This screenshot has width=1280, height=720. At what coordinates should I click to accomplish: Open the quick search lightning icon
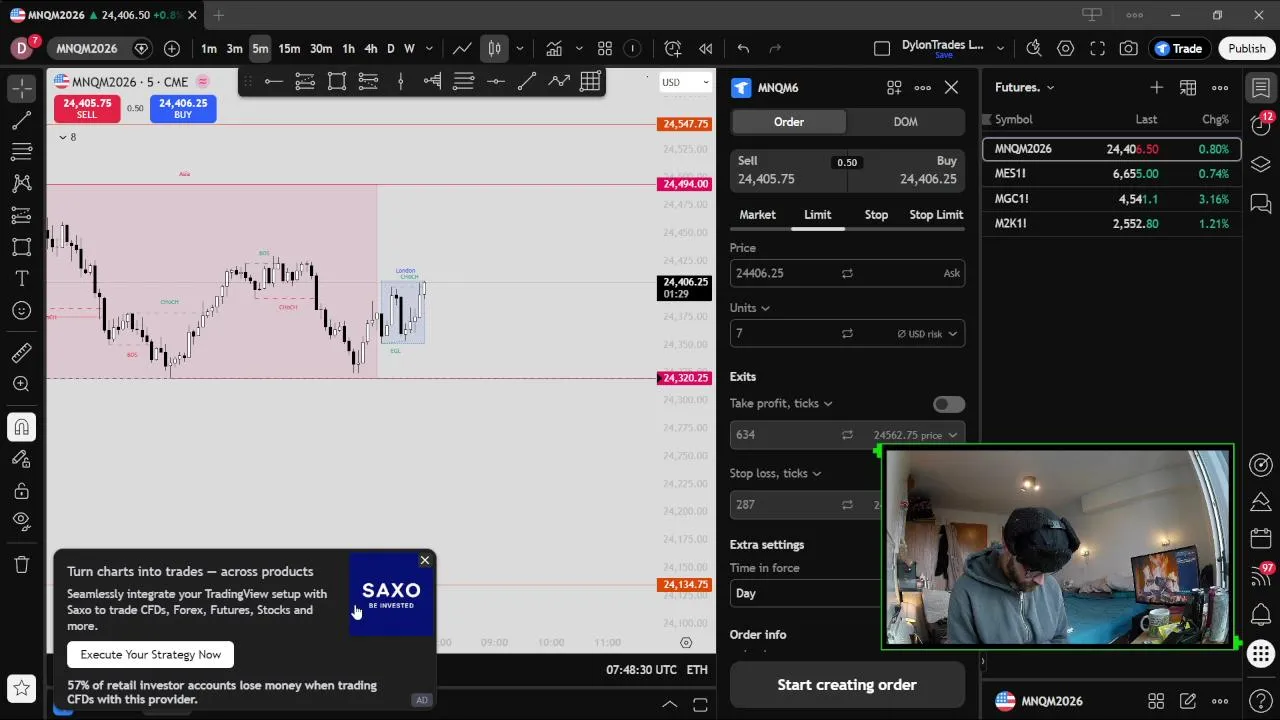pyautogui.click(x=1034, y=48)
